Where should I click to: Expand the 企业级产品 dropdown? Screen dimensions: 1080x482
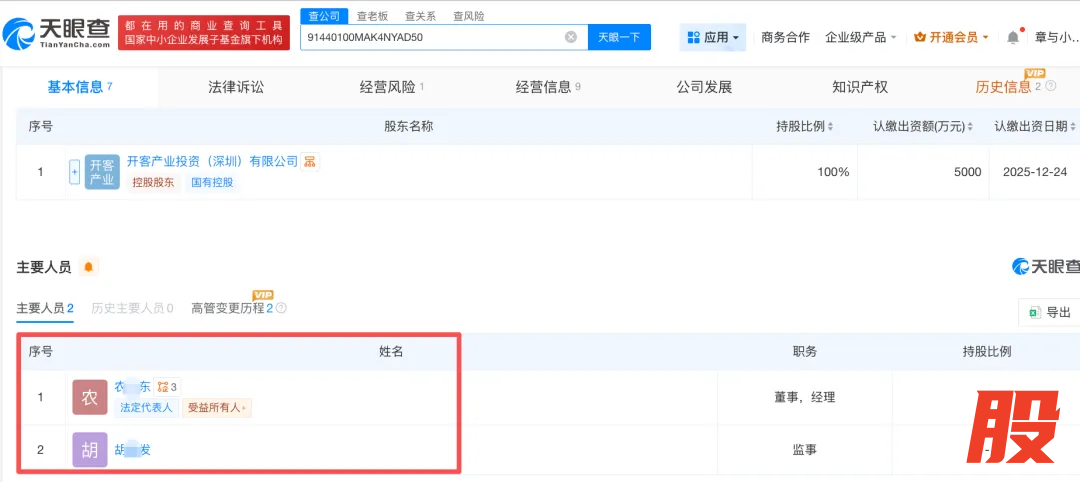coord(860,37)
